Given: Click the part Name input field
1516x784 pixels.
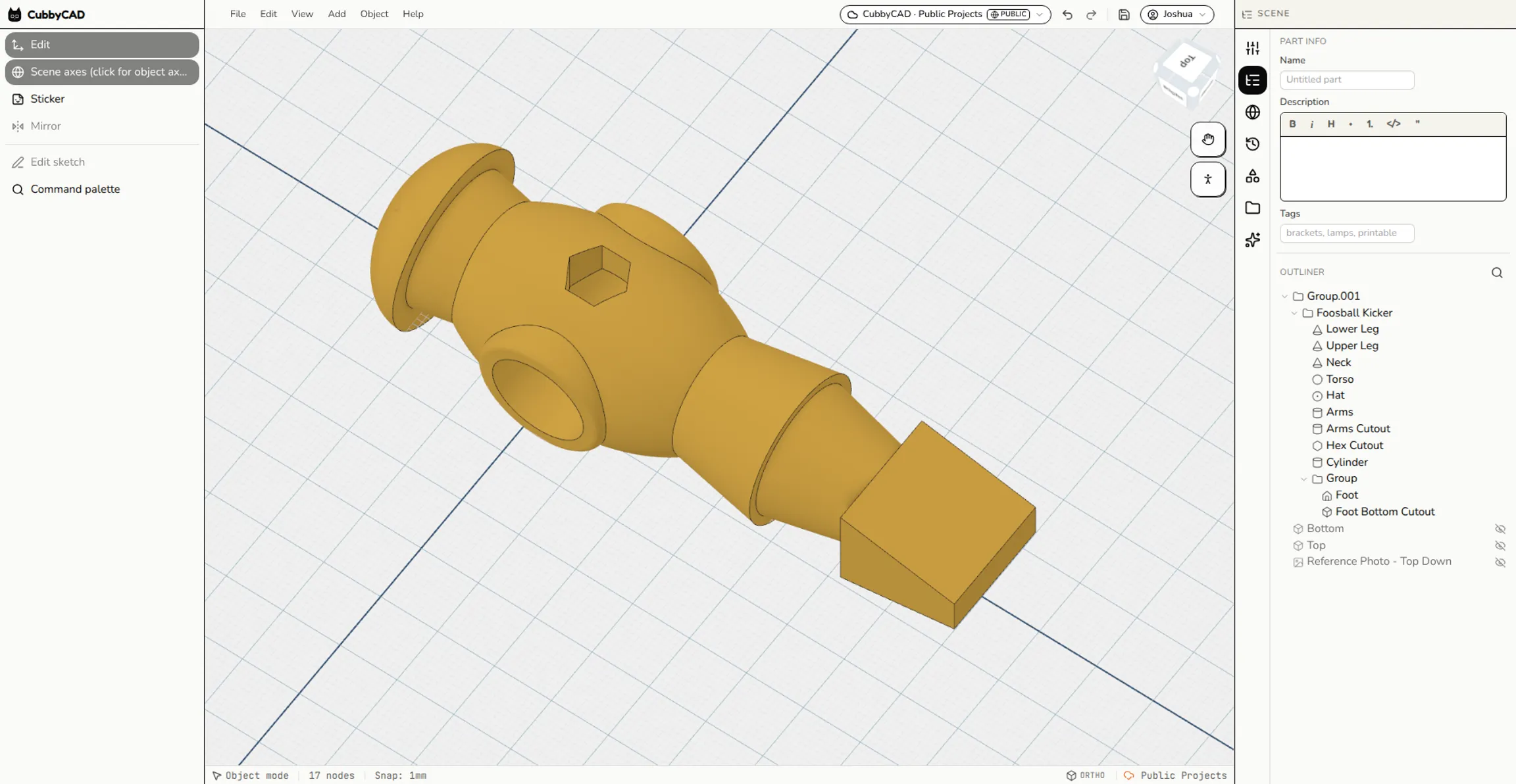Looking at the screenshot, I should coord(1347,80).
